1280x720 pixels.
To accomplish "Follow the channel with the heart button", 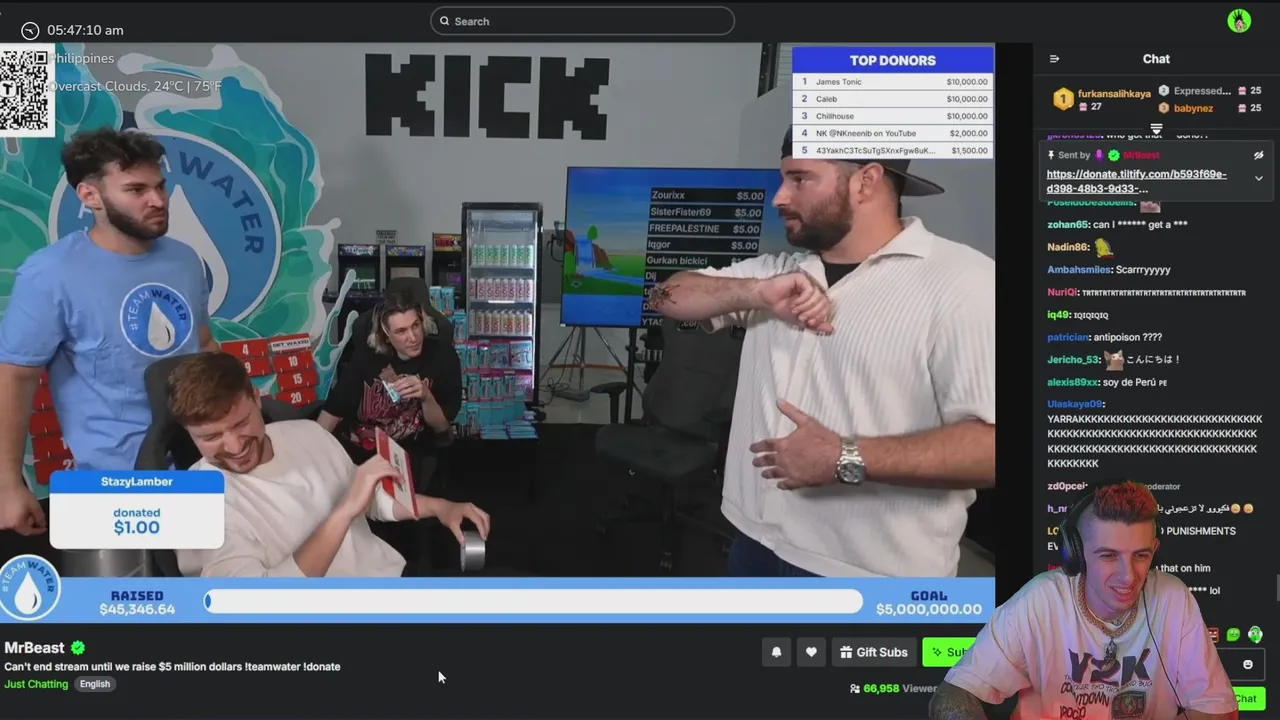I will click(x=811, y=652).
